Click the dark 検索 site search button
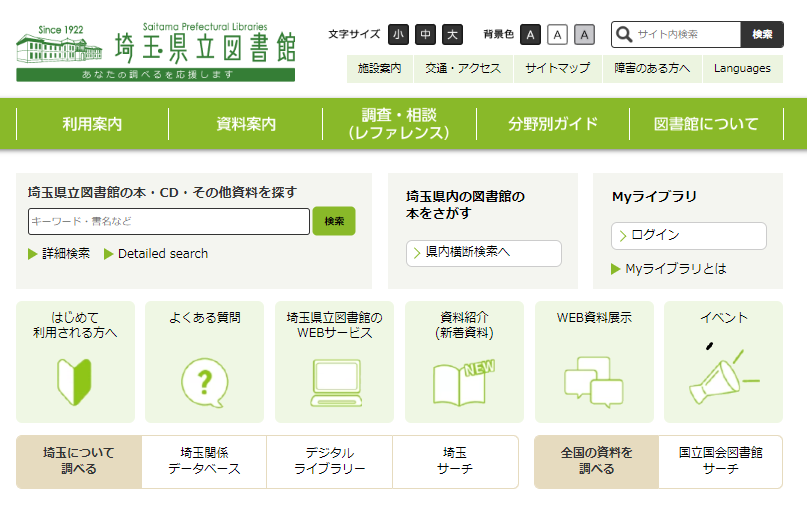The image size is (807, 506). [x=762, y=34]
